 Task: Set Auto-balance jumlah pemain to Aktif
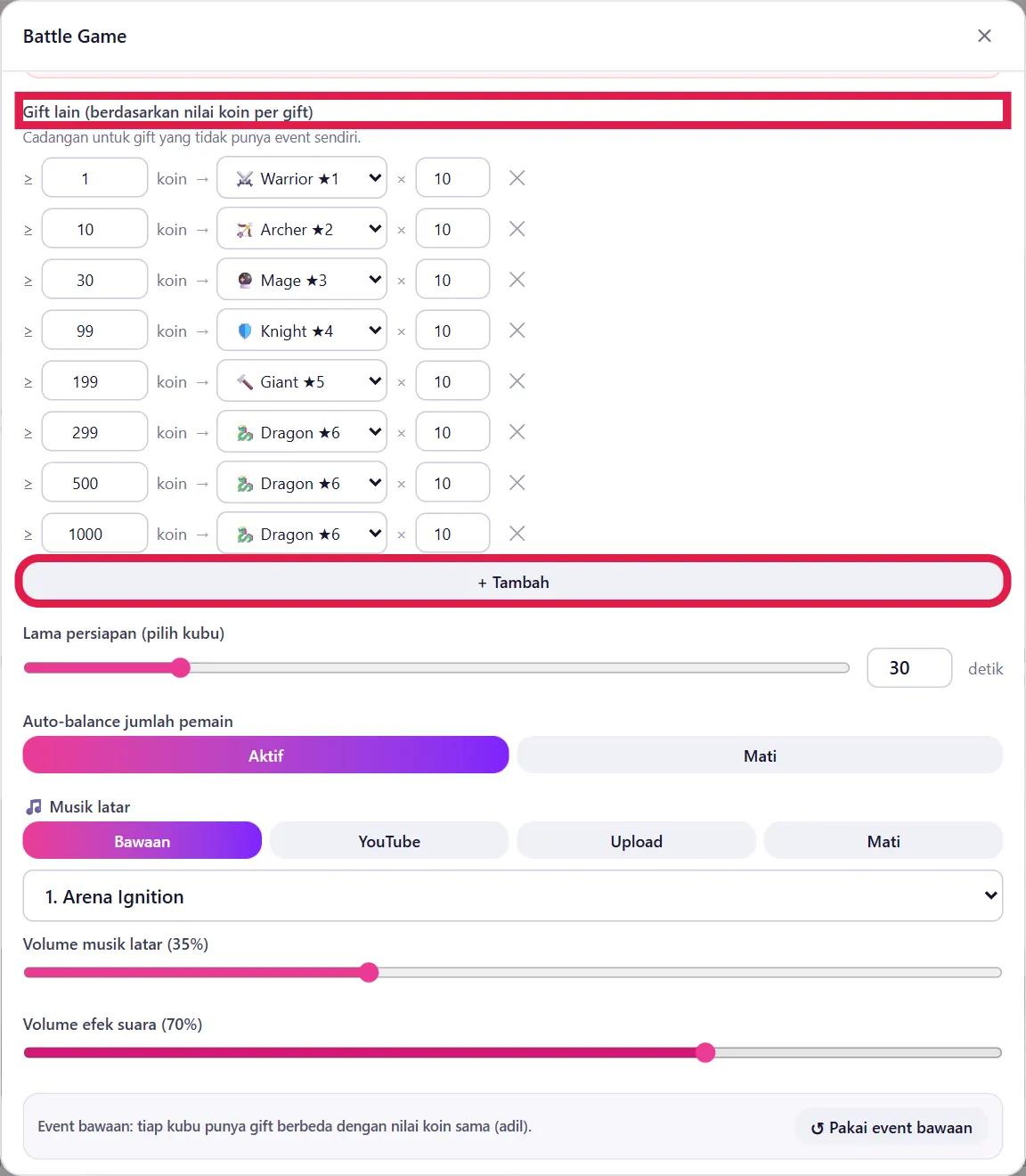pyautogui.click(x=265, y=755)
